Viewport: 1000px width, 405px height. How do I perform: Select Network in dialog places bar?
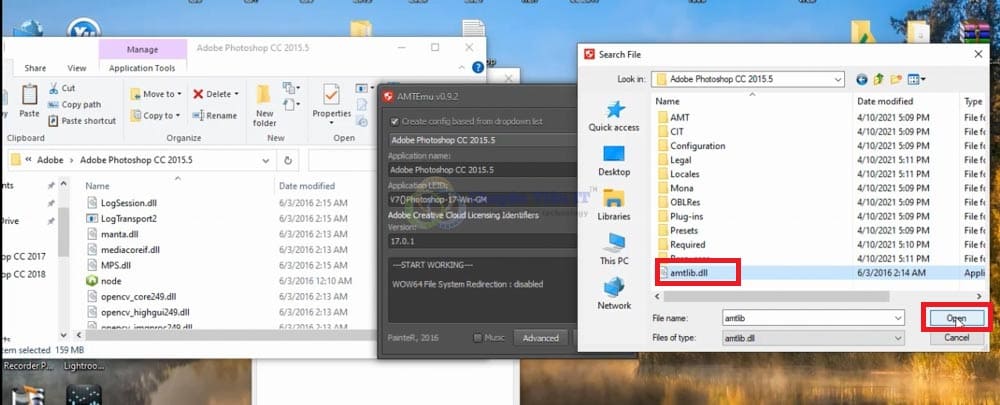click(614, 294)
